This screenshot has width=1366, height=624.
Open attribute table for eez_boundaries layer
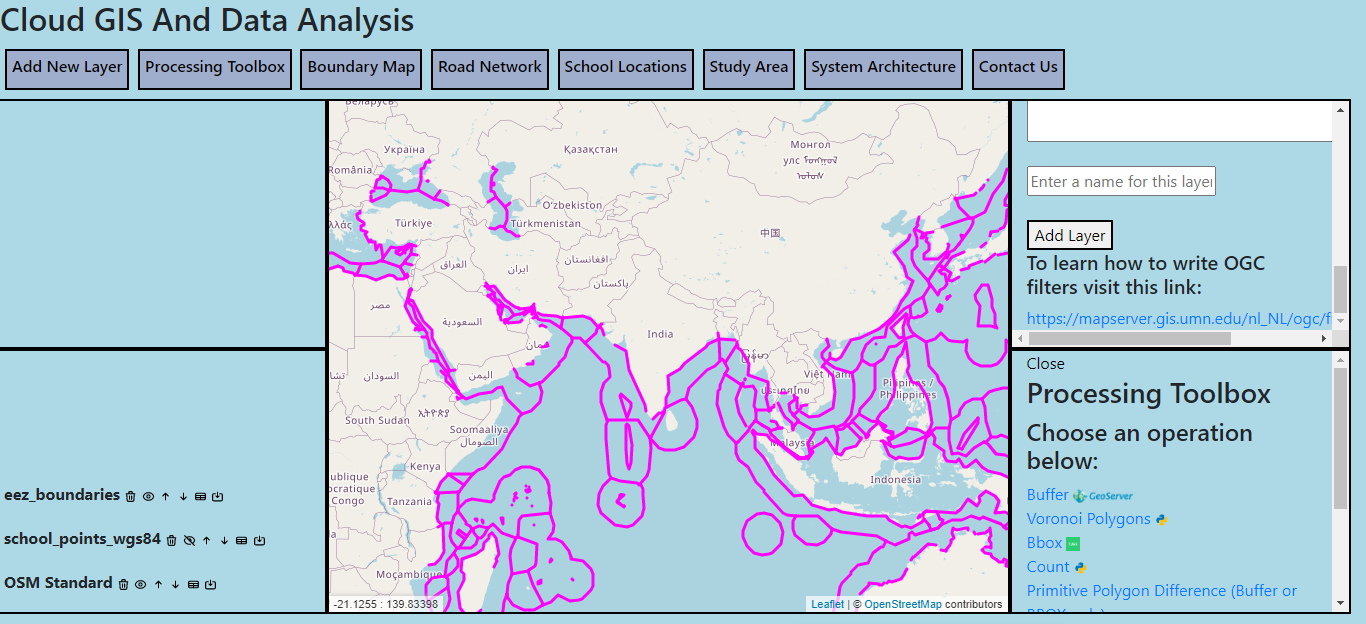click(x=200, y=496)
